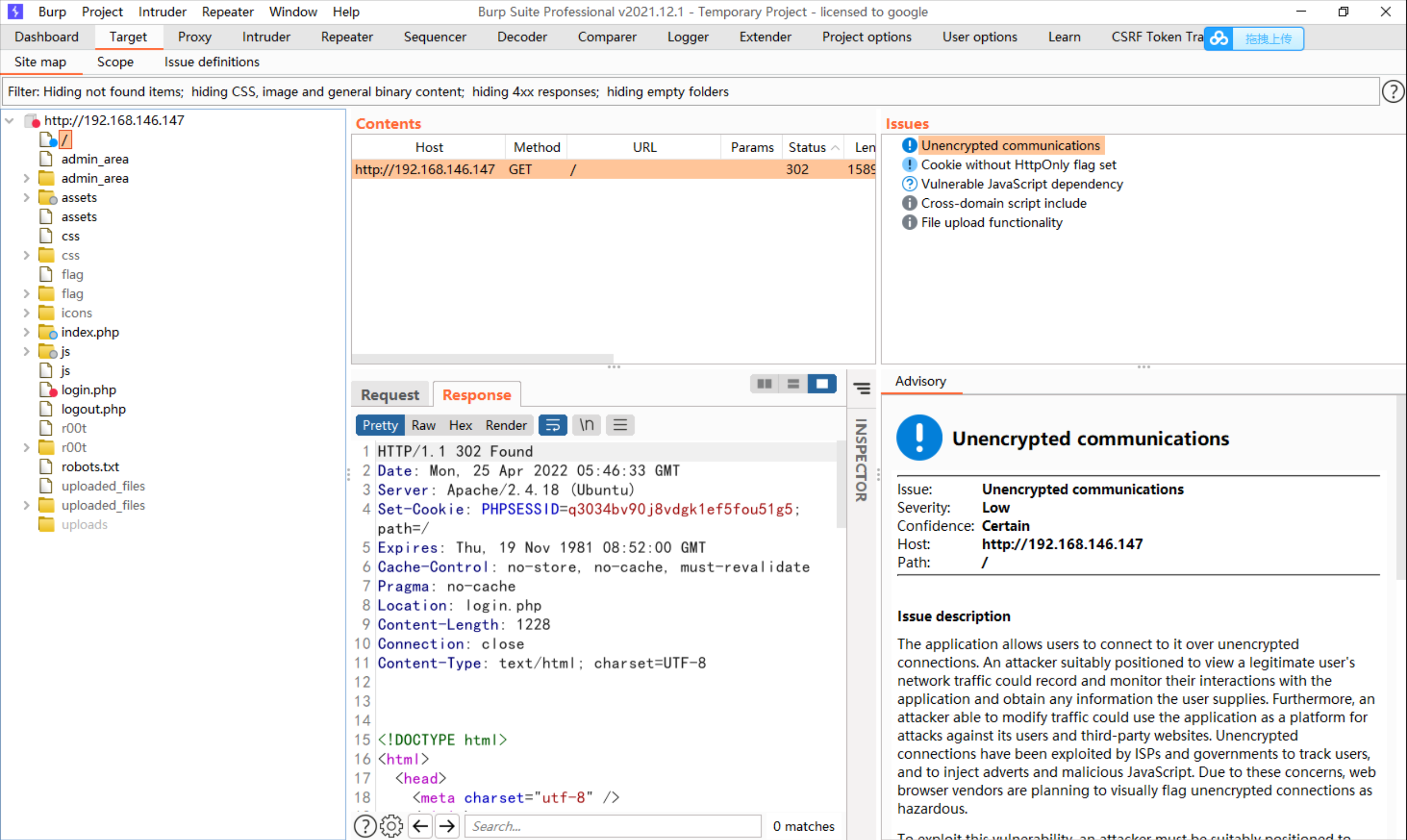Expand the admin_area folder
1407x840 pixels.
pos(26,179)
